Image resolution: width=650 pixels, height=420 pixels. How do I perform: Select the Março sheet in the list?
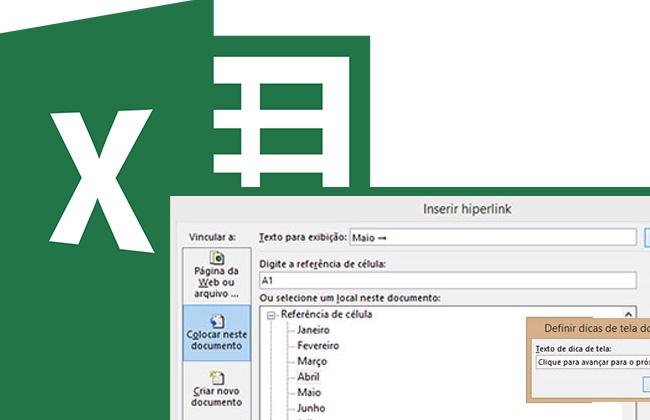pyautogui.click(x=312, y=361)
